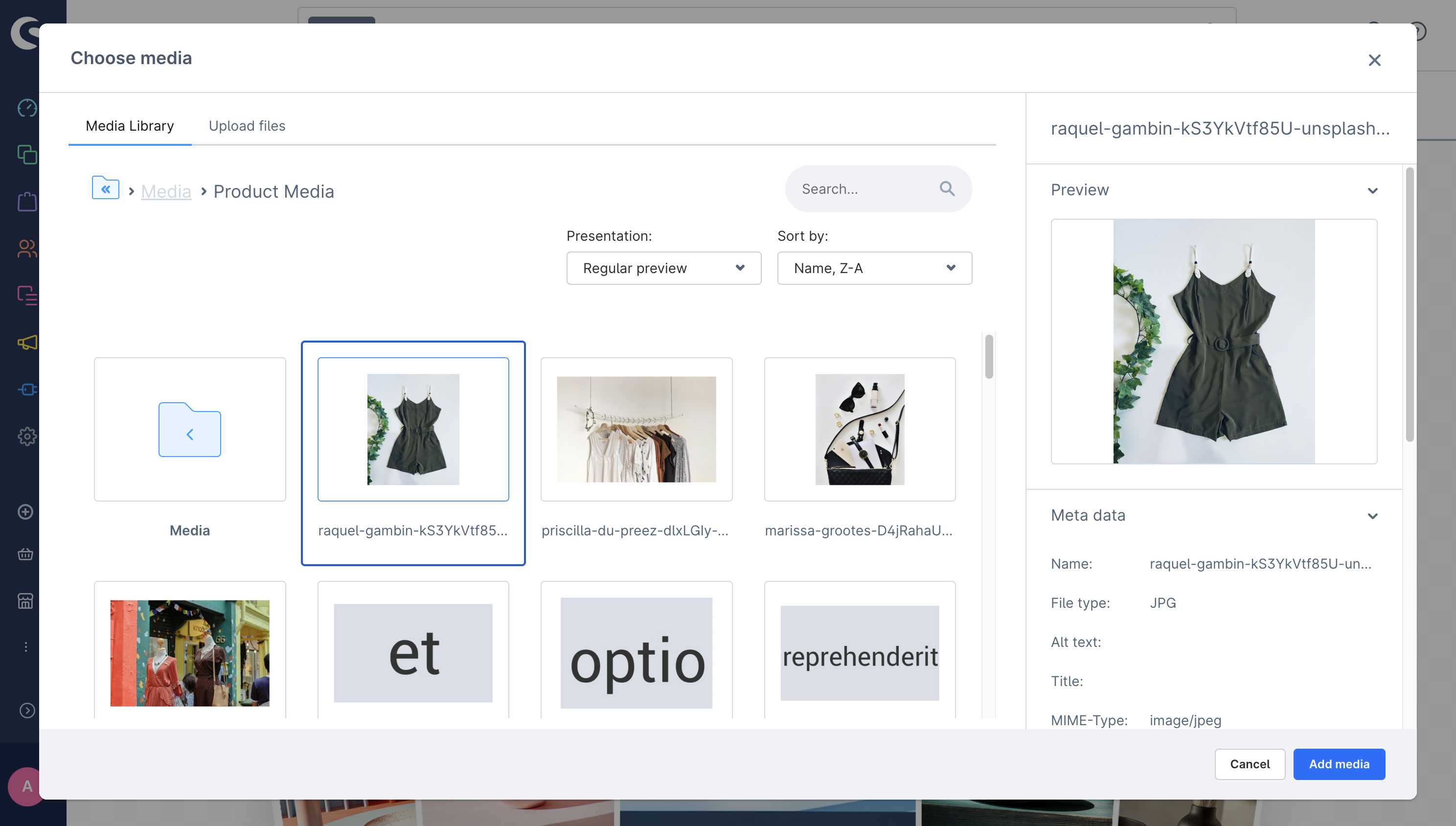Switch to Upload files tab
1456x826 pixels.
pos(247,126)
